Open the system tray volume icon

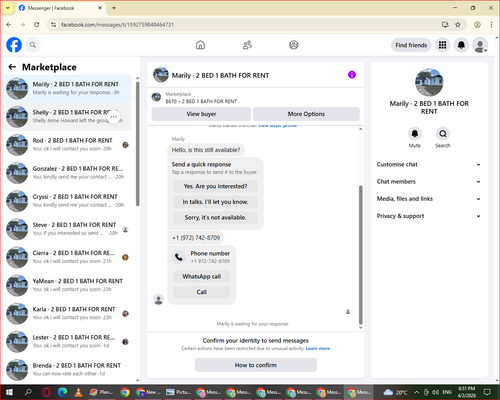(x=435, y=392)
